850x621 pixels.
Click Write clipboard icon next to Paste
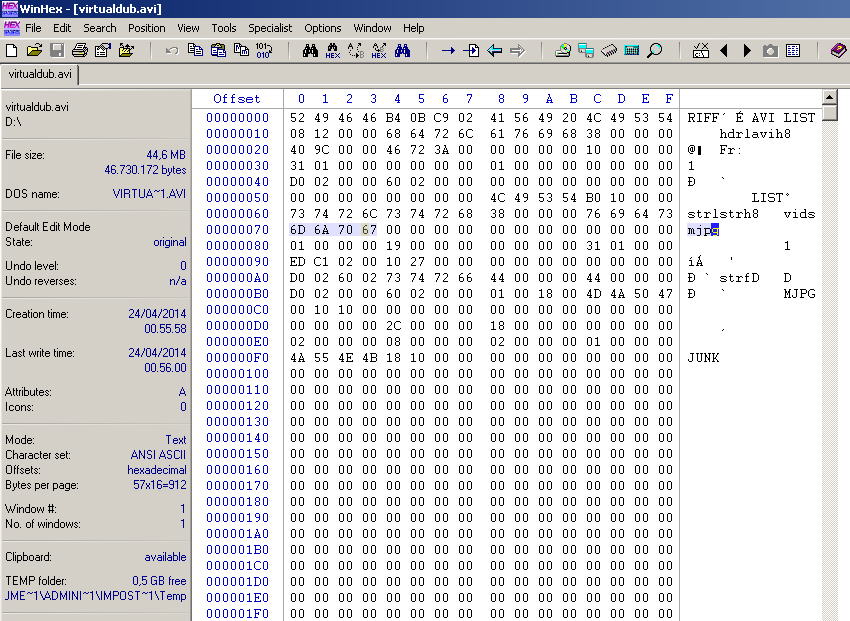241,50
